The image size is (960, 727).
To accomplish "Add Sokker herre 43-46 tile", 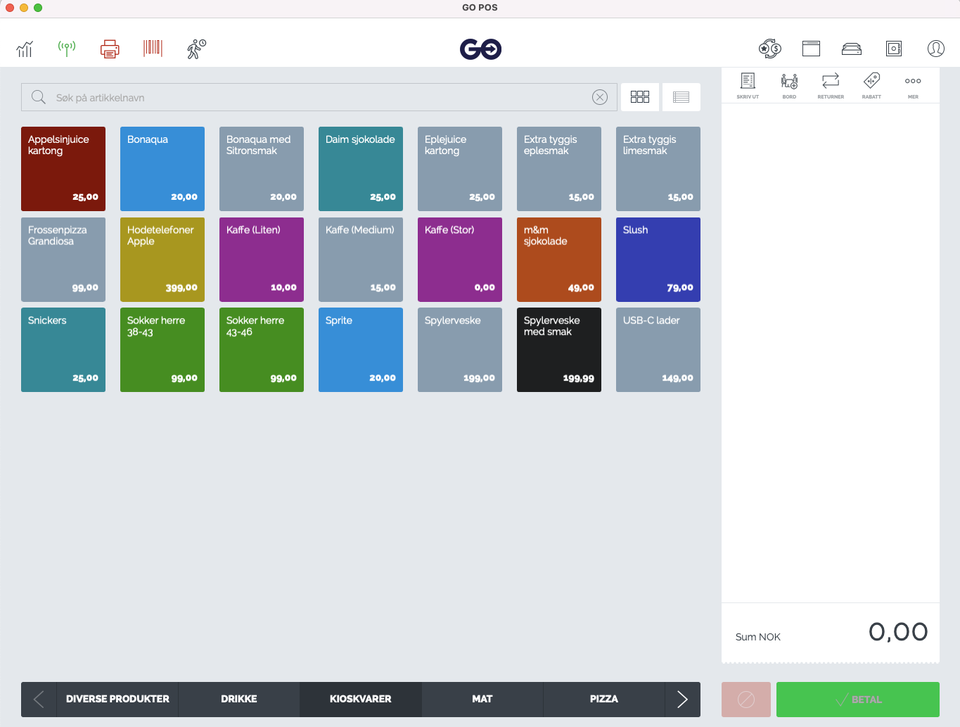I will (261, 350).
